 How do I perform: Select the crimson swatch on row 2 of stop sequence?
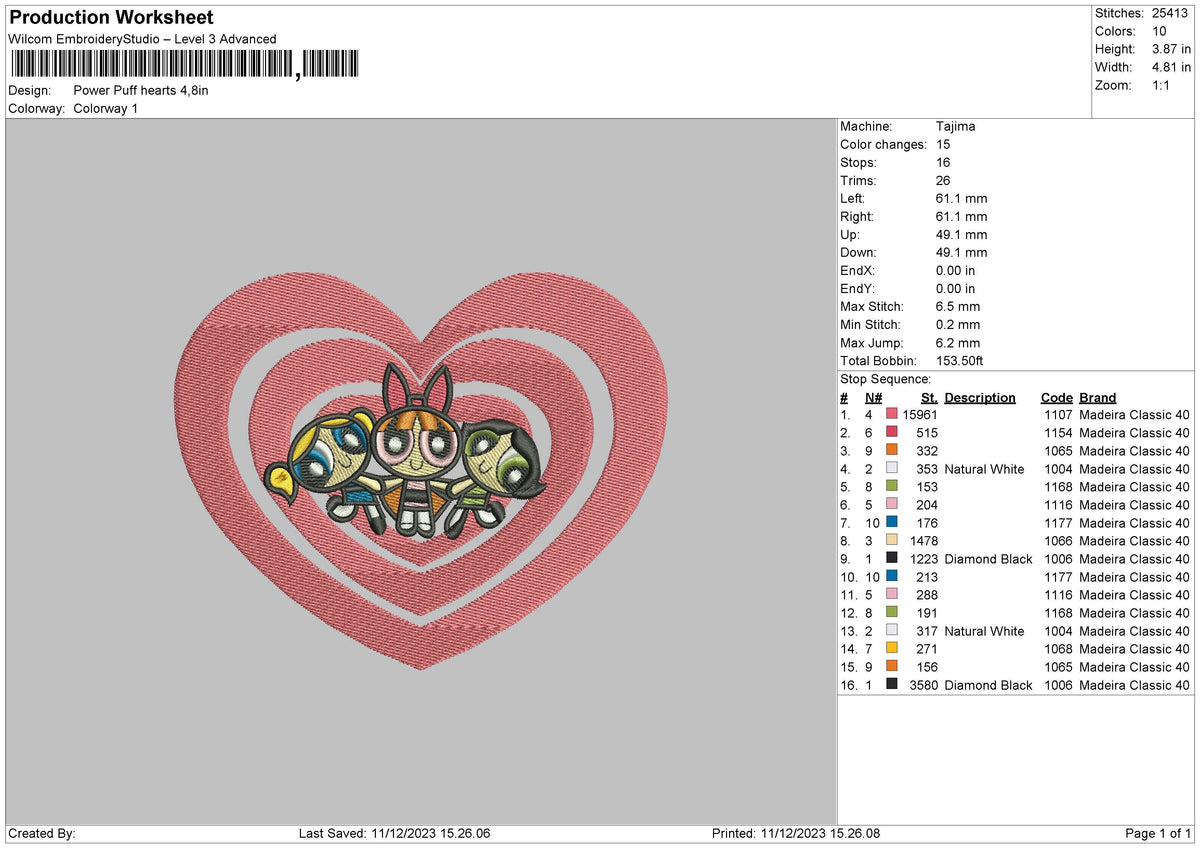[891, 432]
